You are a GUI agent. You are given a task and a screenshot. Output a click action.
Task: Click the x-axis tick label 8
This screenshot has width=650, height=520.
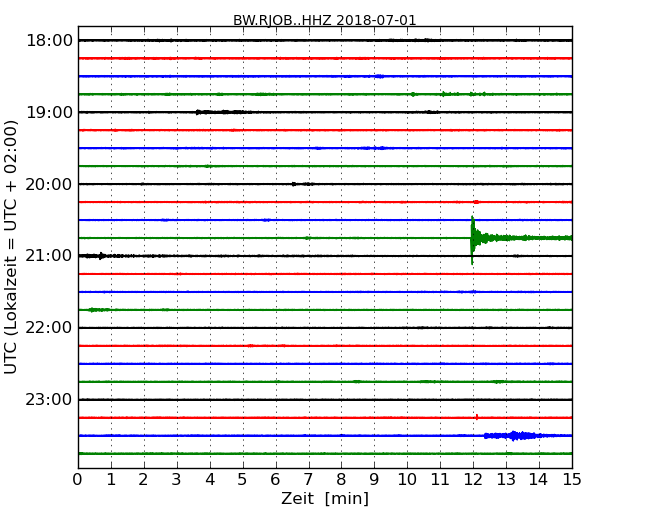[x=342, y=480]
